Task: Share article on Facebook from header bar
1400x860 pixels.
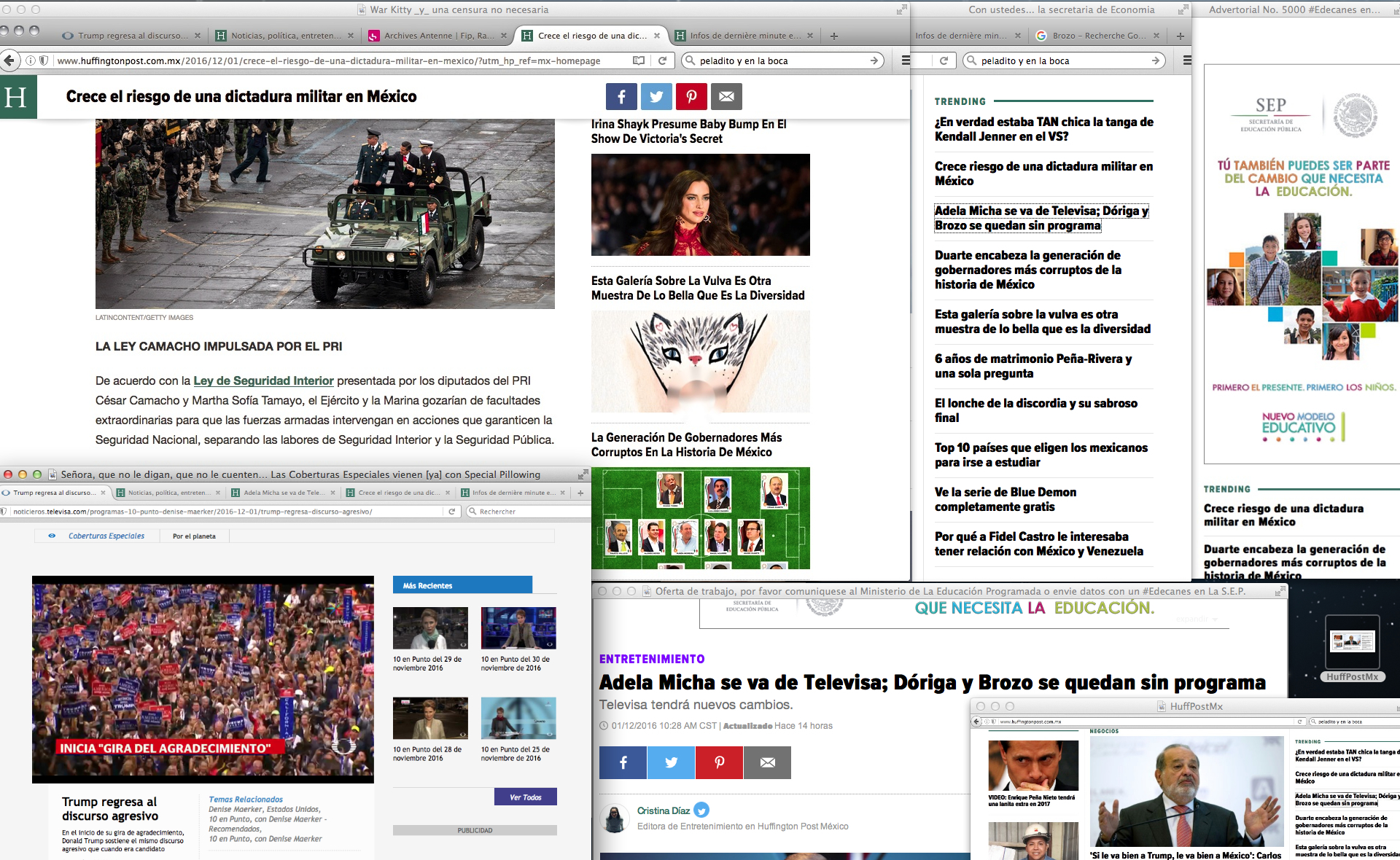Action: pos(621,96)
